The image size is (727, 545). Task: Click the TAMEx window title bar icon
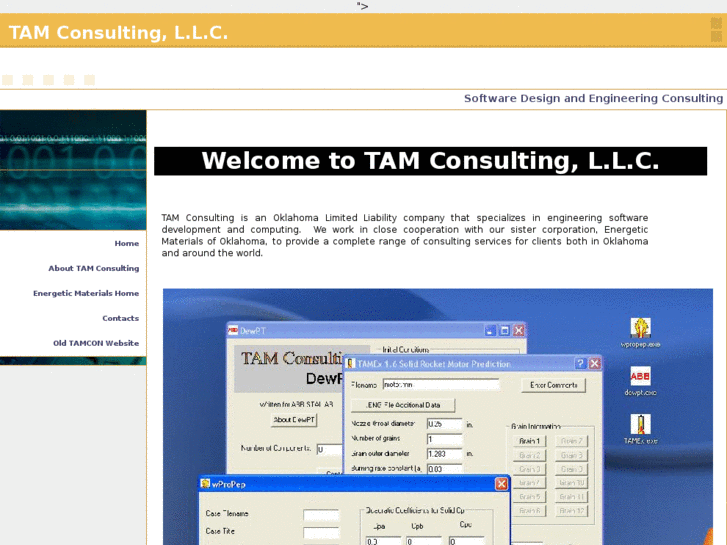click(x=351, y=364)
